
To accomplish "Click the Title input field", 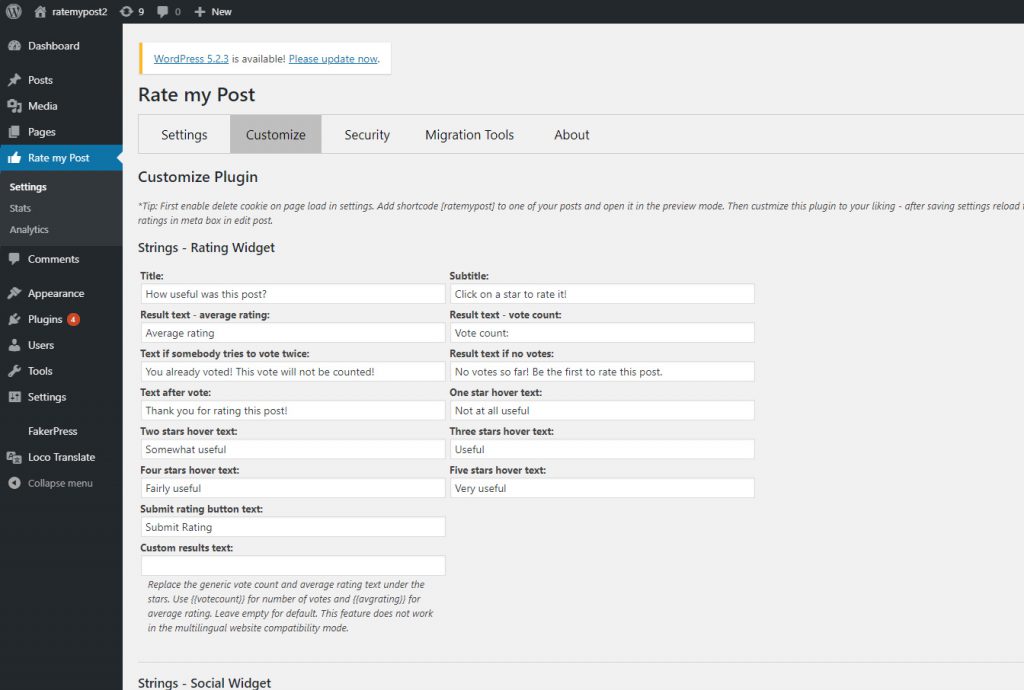I will coord(293,294).
